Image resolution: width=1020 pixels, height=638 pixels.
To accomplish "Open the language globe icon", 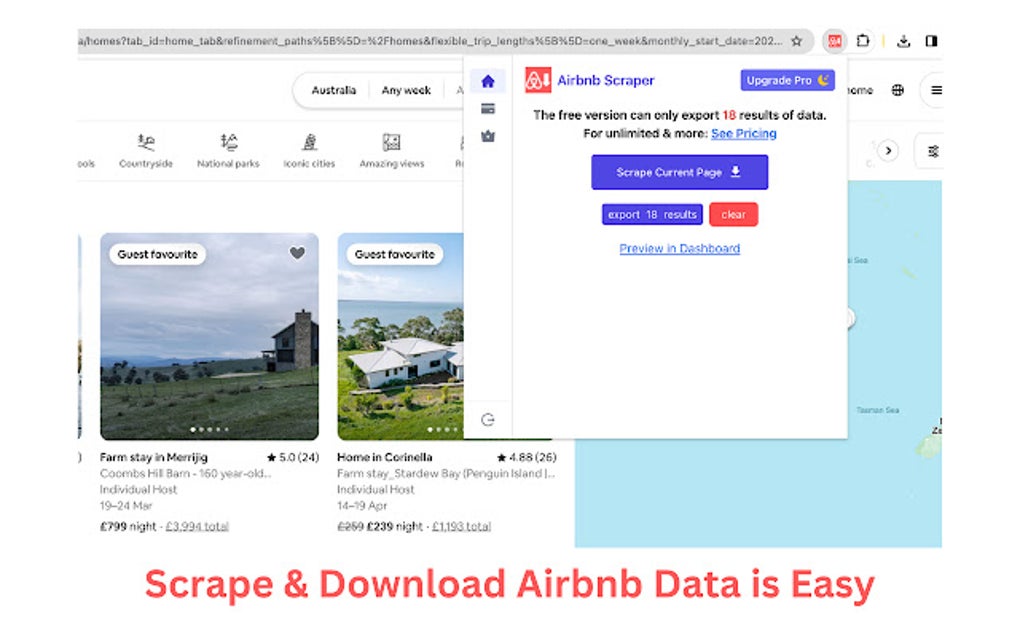I will (x=898, y=90).
